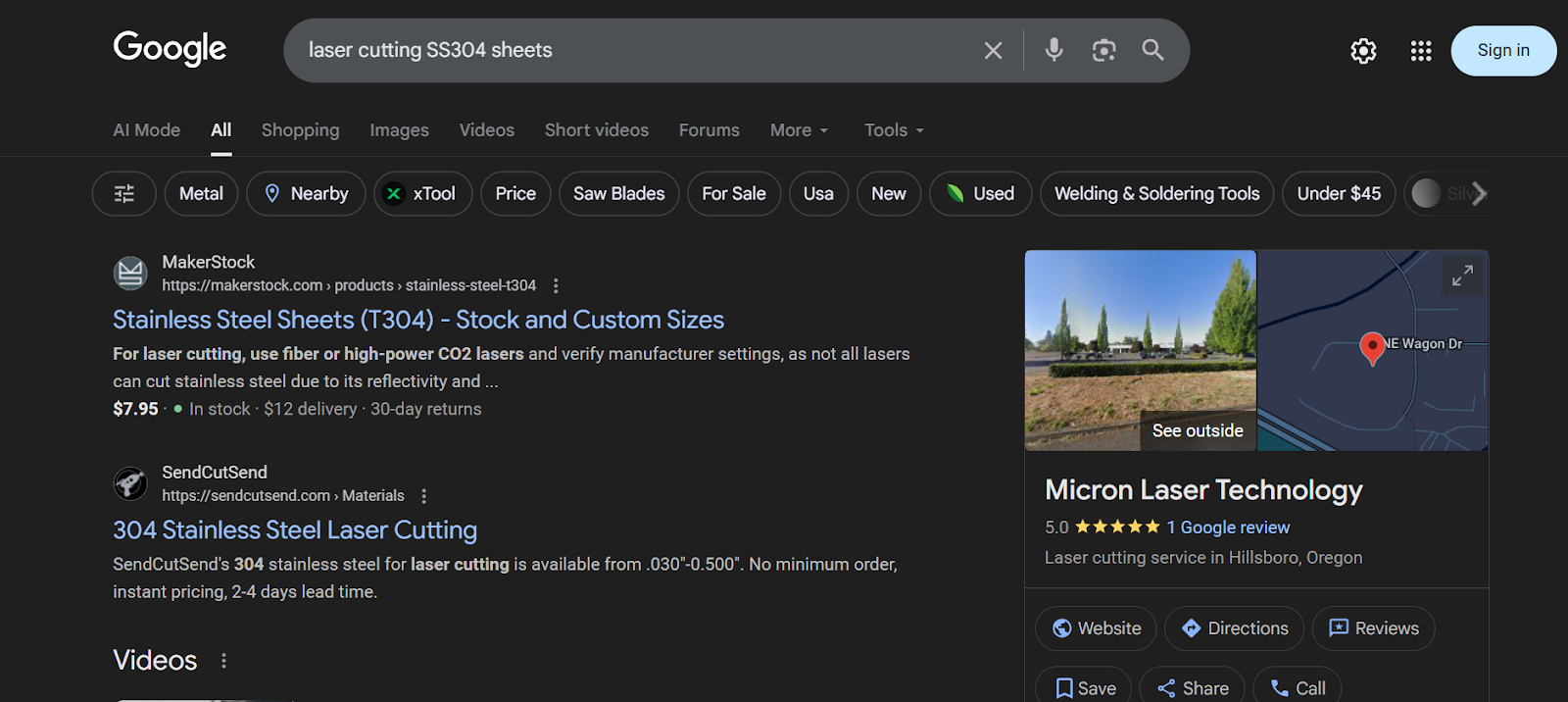Click the Videos section heading
Screen dimensions: 1568x702
point(155,661)
